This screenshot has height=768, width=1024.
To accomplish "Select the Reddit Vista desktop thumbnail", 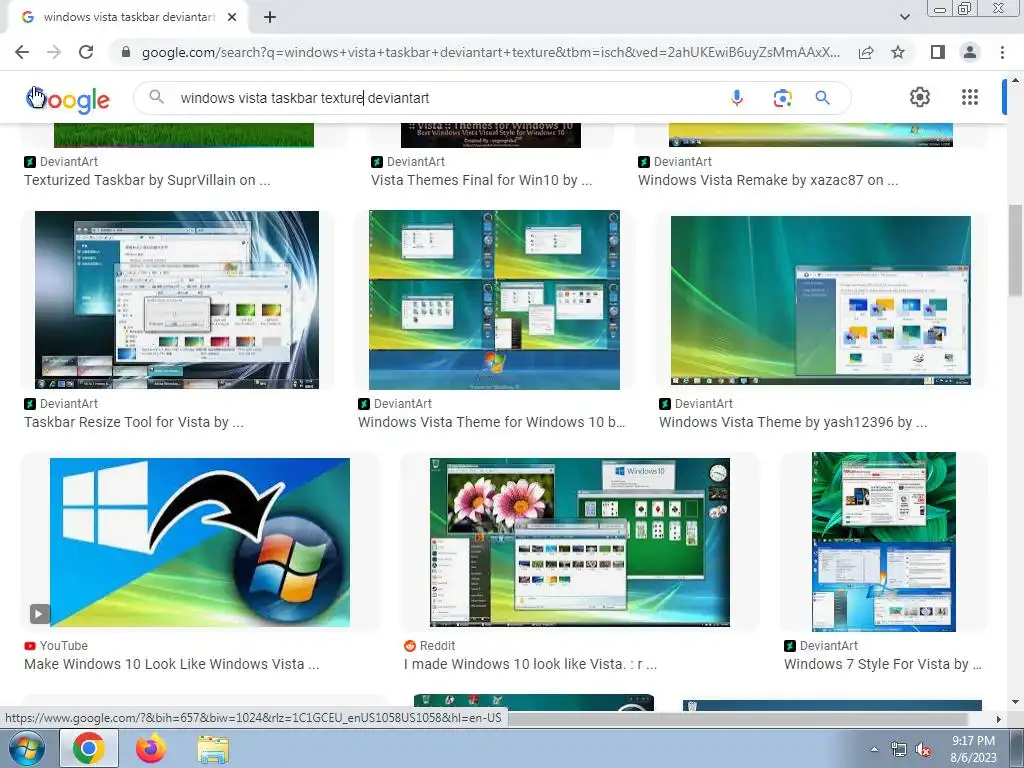I will 580,542.
